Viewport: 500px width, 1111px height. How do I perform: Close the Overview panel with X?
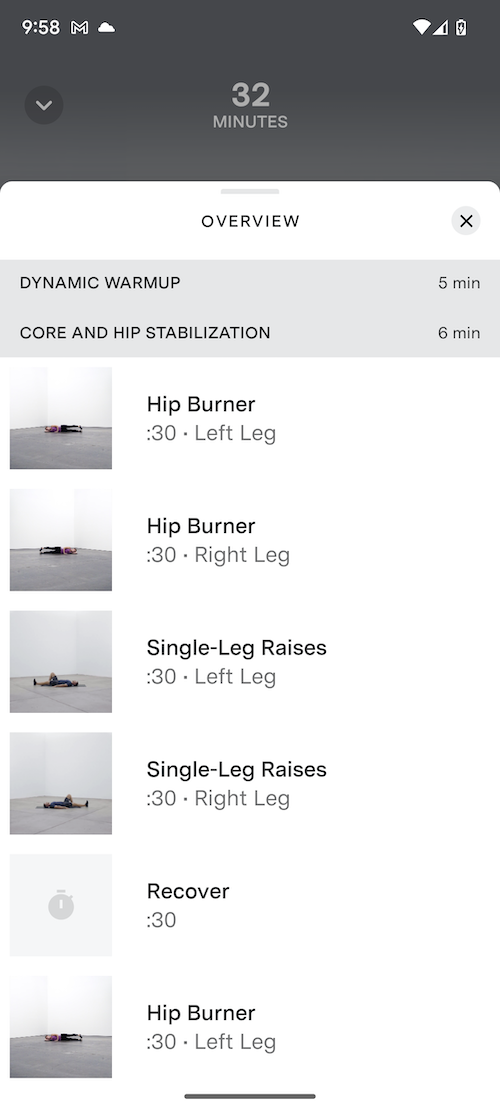[465, 221]
